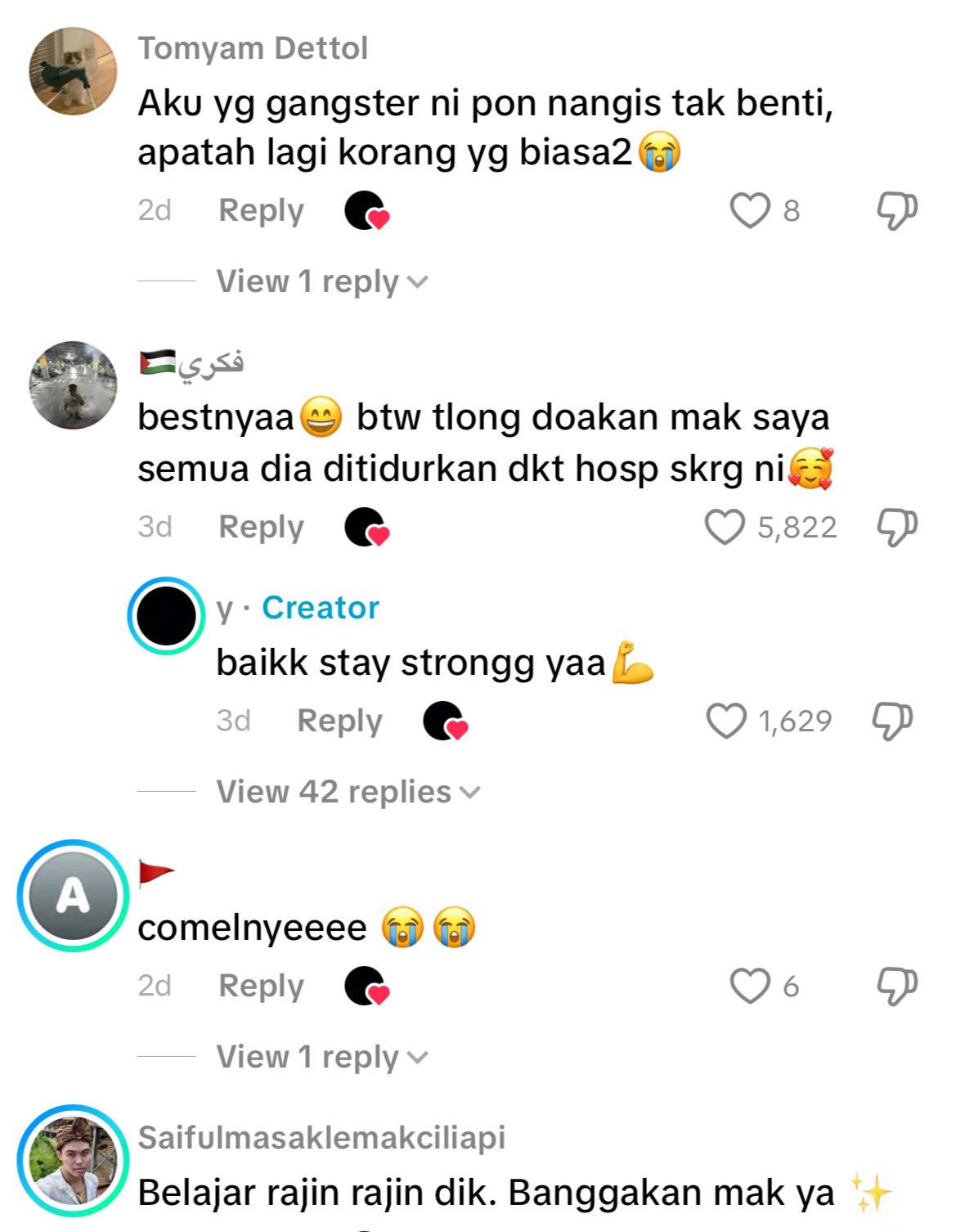Reply to the creator's 'stay strongg' comment
This screenshot has height=1232, width=956.
(339, 722)
